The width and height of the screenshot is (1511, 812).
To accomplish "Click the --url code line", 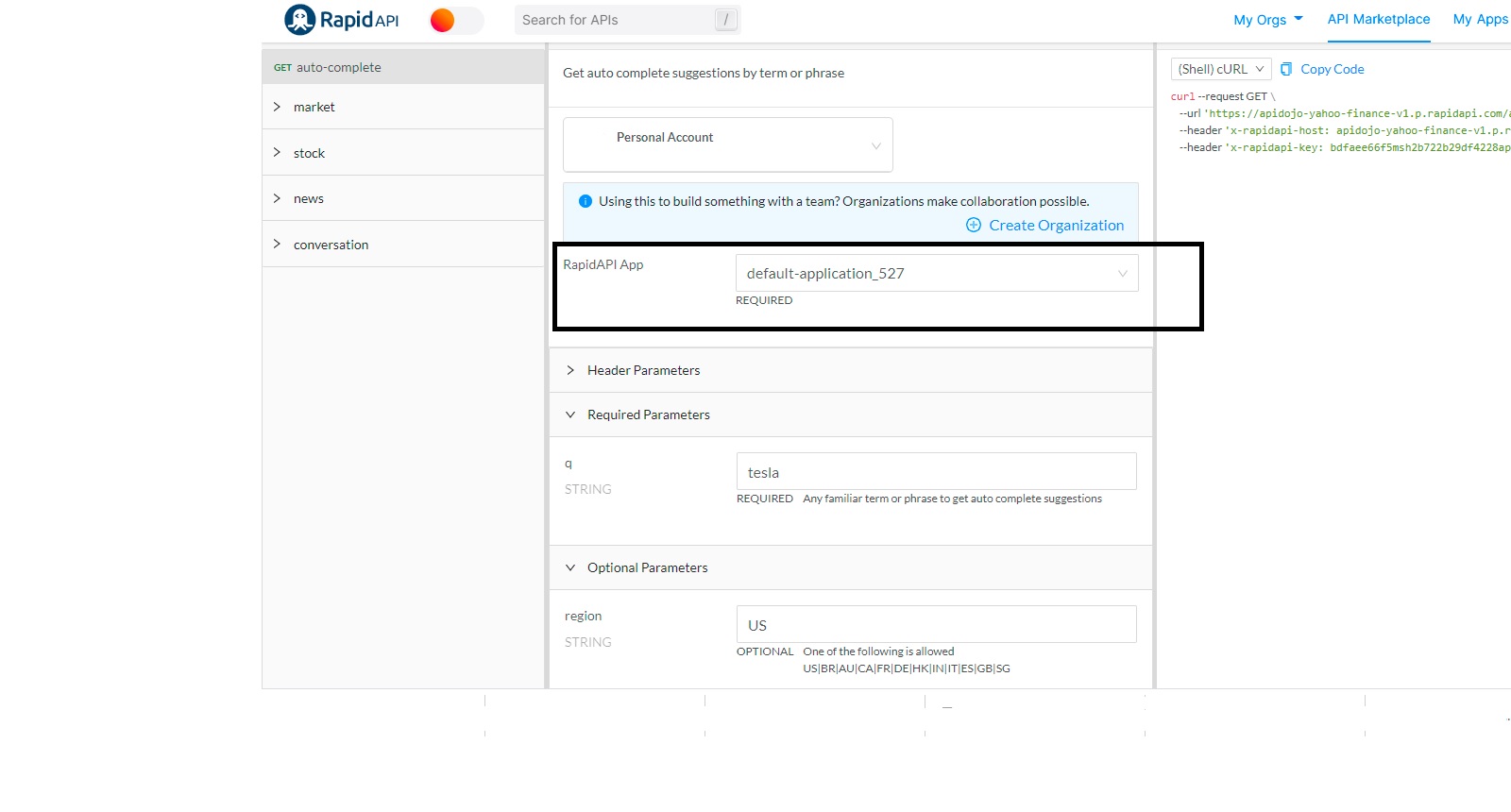I will coord(1345,113).
